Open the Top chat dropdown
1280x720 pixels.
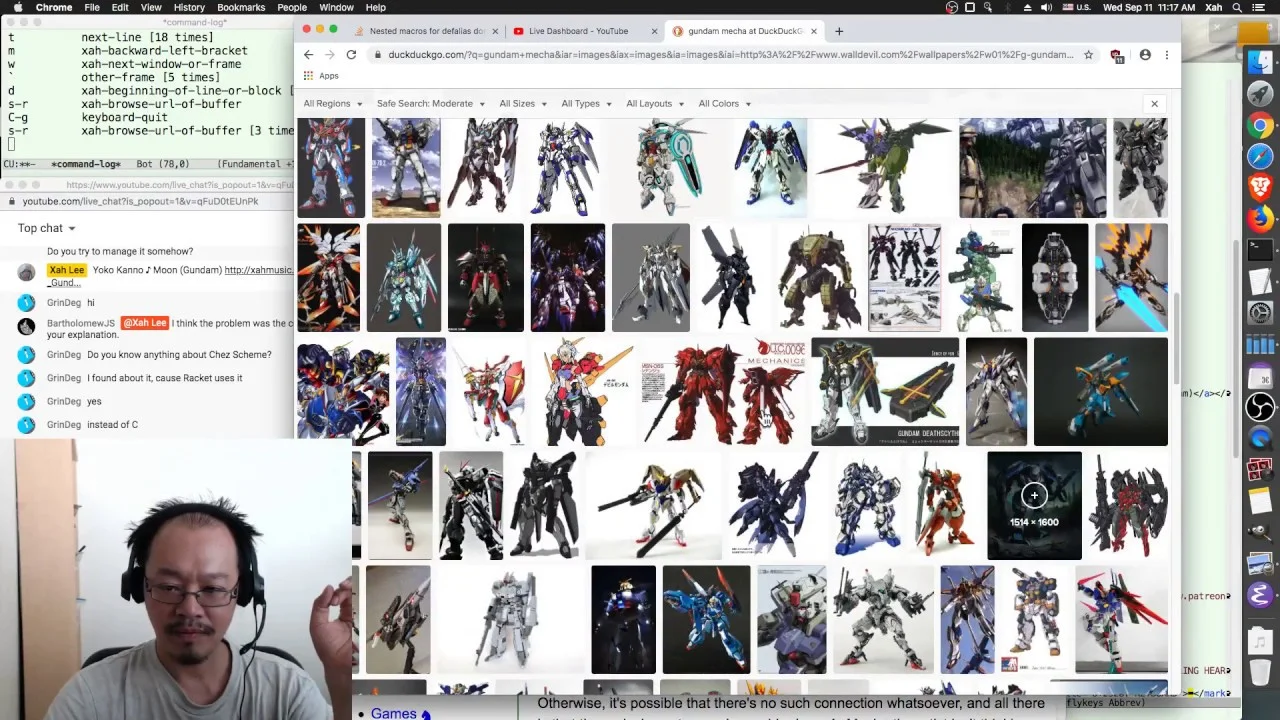(46, 228)
